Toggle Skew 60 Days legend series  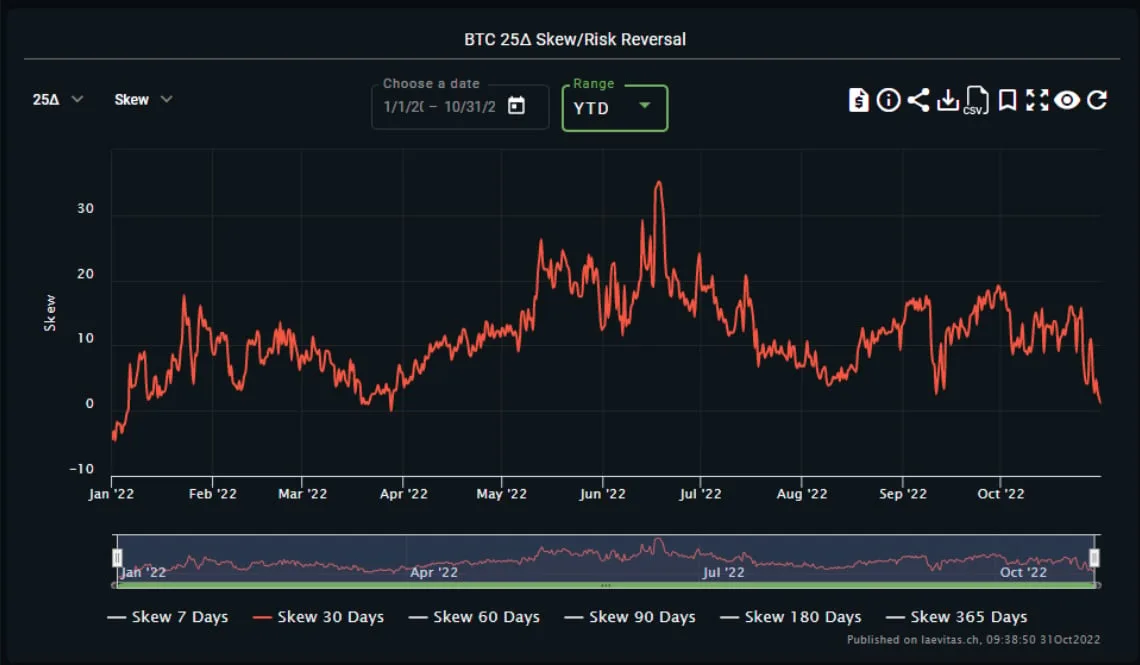coord(474,617)
